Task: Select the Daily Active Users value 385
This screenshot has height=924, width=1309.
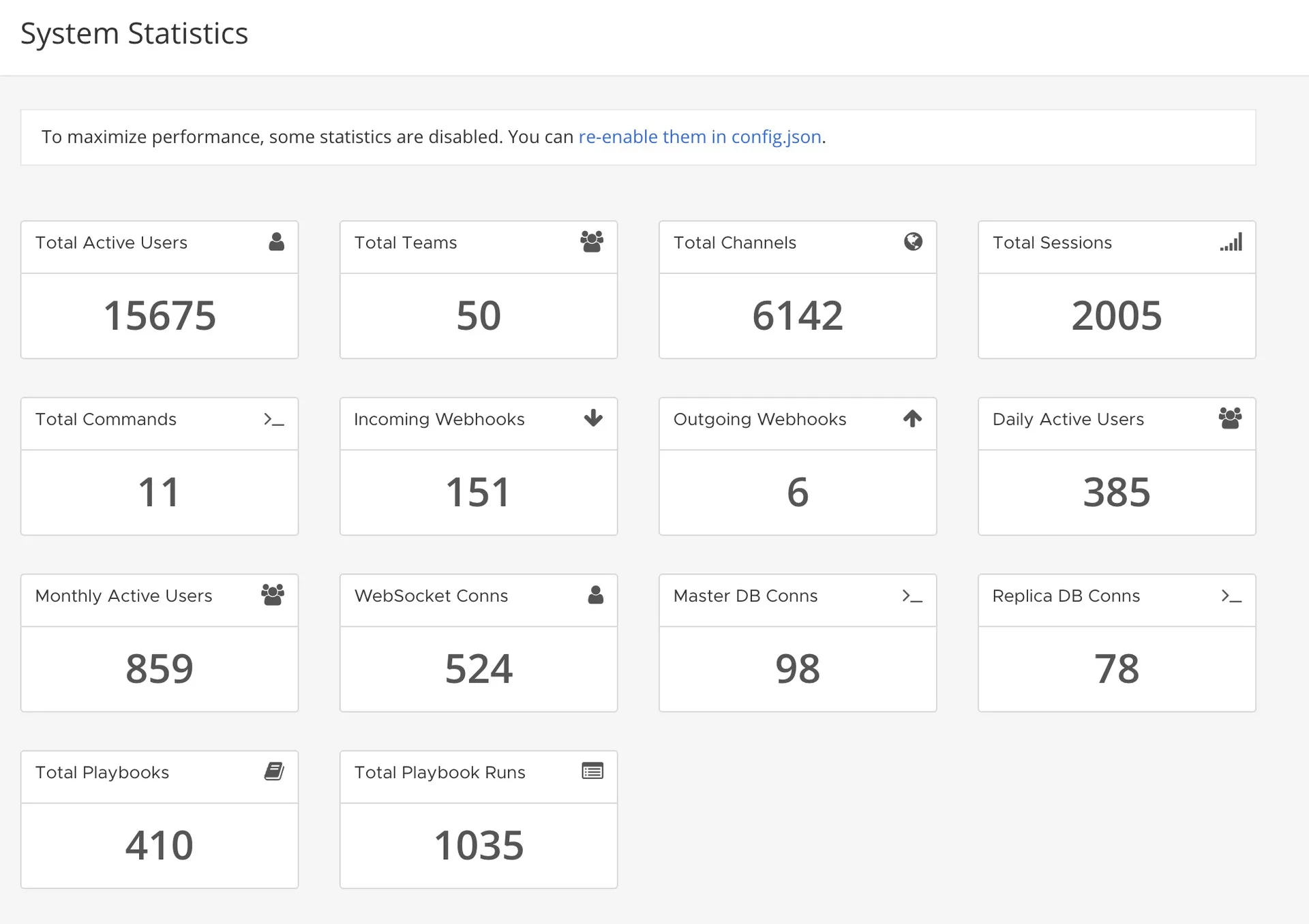Action: 1117,492
